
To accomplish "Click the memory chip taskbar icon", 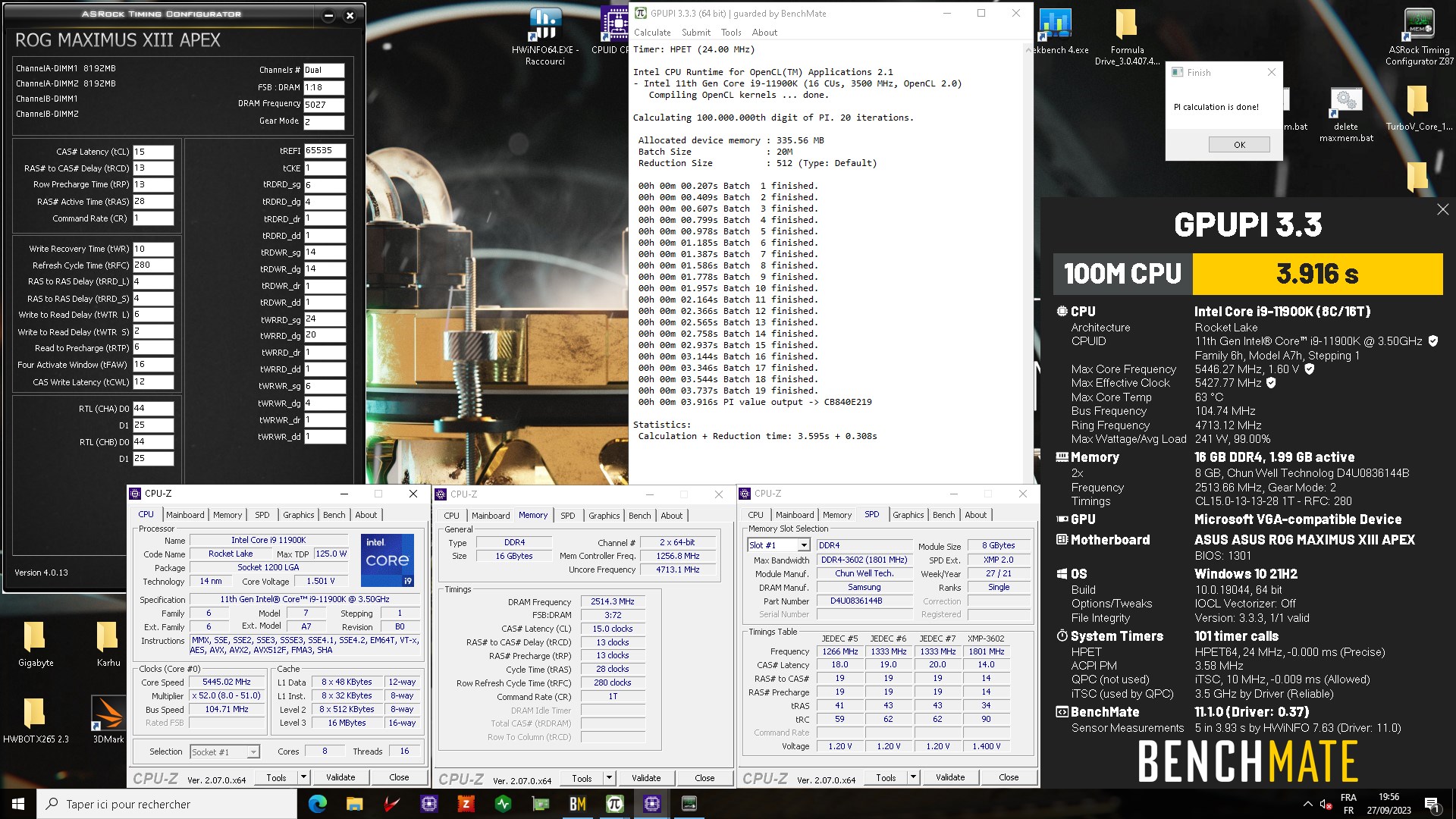I will point(689,804).
